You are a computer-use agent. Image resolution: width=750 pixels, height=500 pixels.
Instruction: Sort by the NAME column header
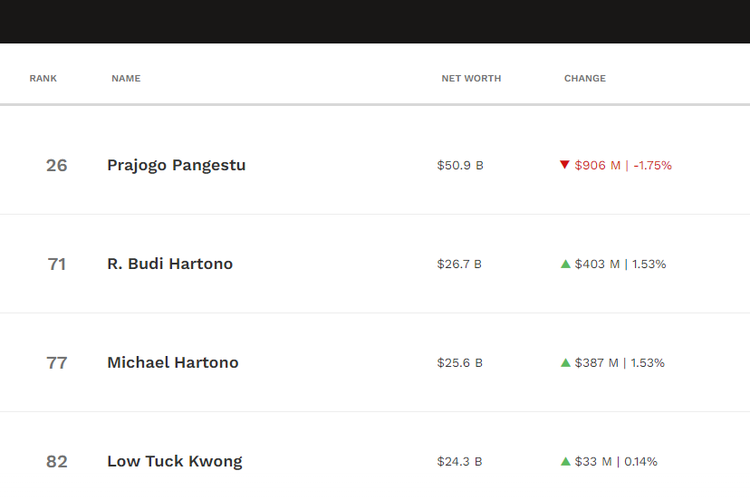pos(126,78)
